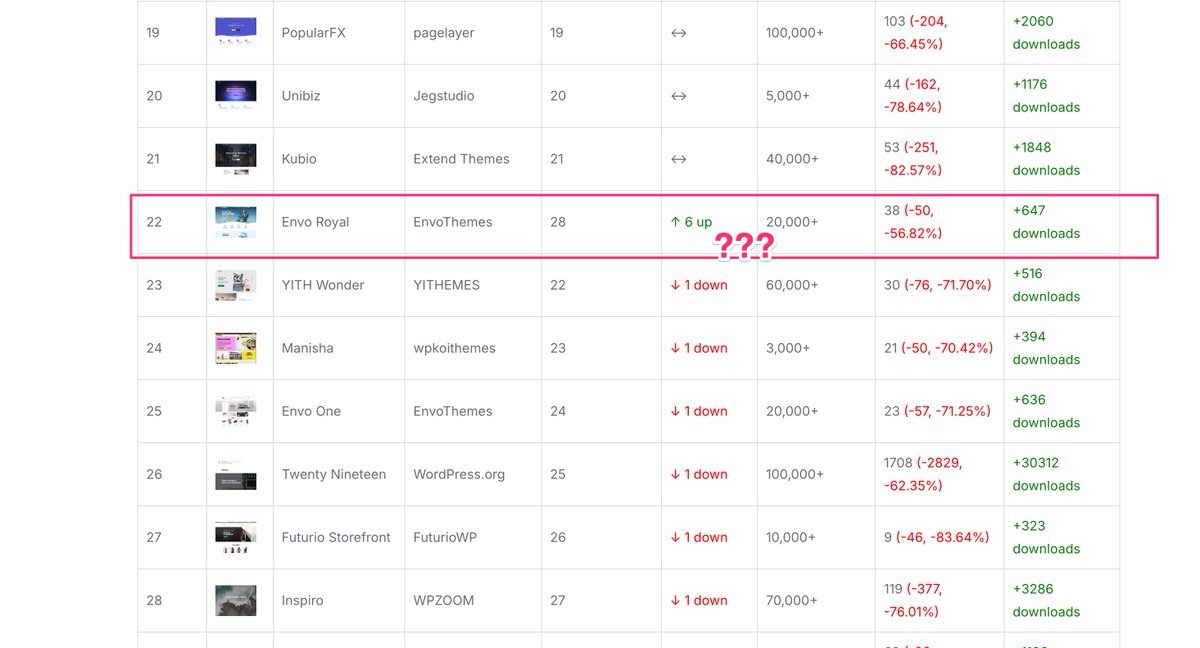Click the unchanged rank arrow for PopularFX

click(678, 33)
